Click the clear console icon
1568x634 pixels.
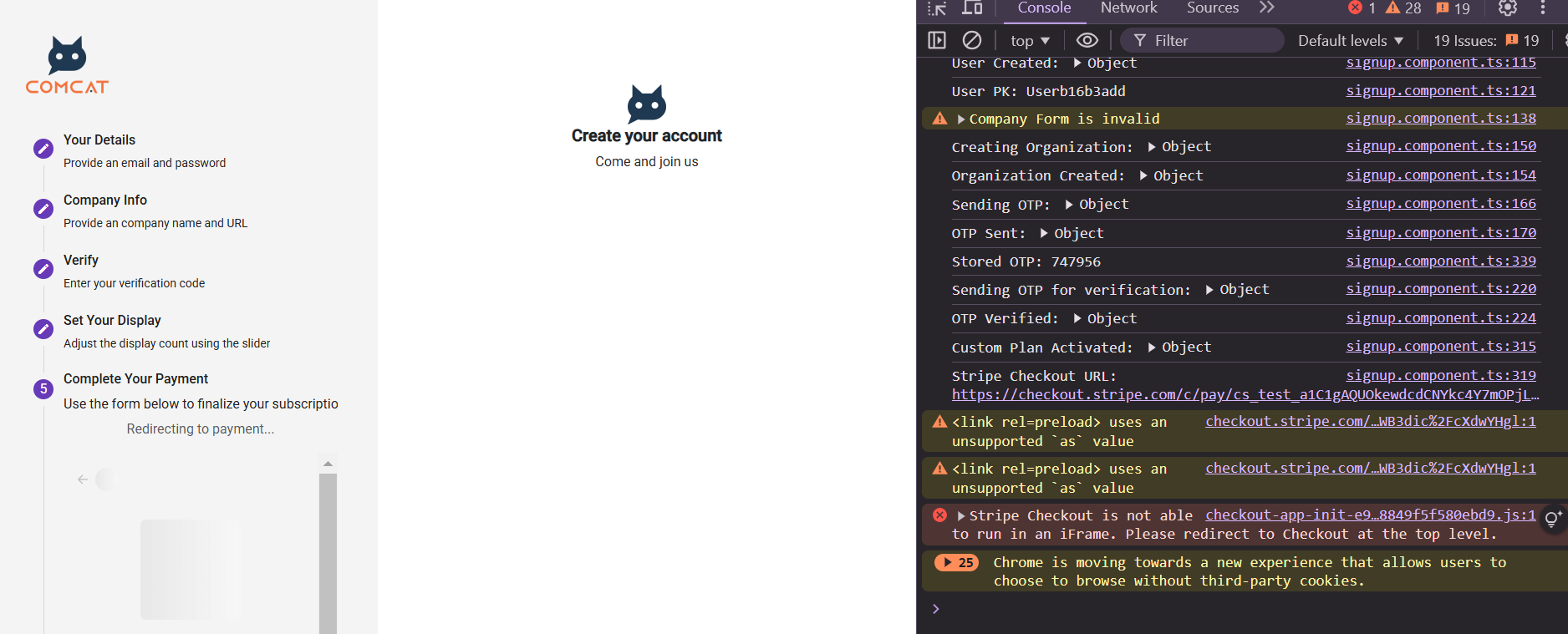point(972,40)
